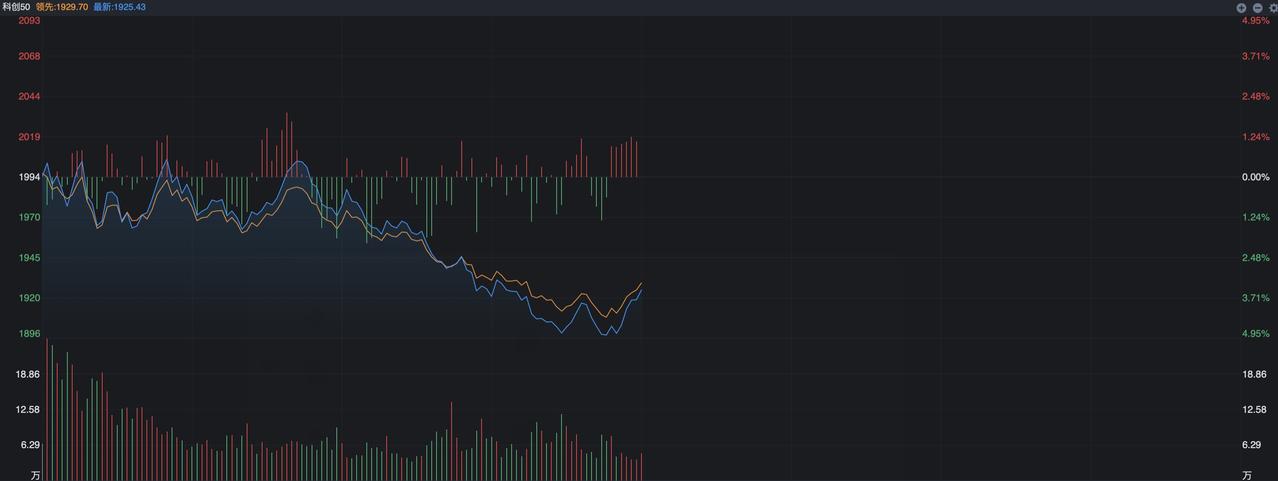Viewport: 1278px width, 481px height.
Task: Select the 科创50 index title
Action: [x=17, y=7]
